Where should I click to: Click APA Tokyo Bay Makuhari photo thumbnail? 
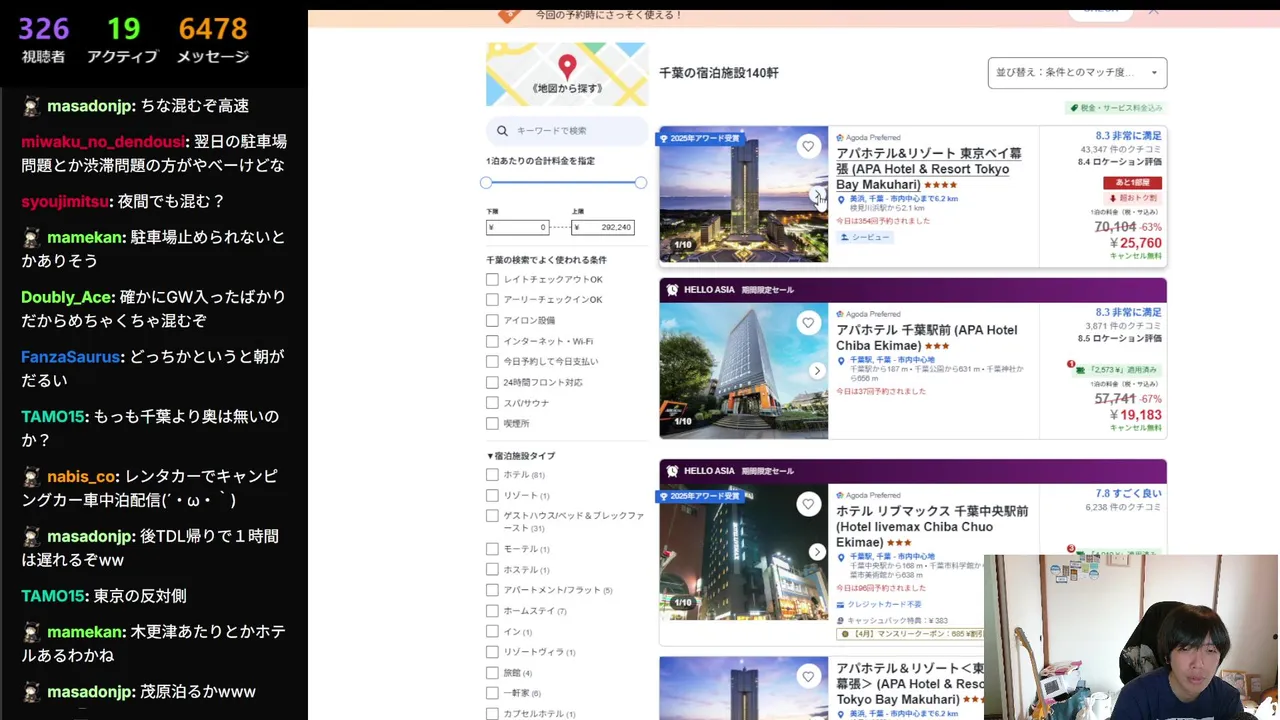click(743, 194)
